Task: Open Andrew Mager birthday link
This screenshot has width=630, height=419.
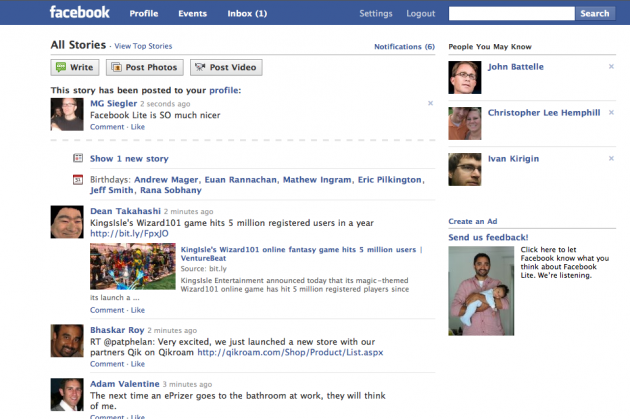Action: 166,180
